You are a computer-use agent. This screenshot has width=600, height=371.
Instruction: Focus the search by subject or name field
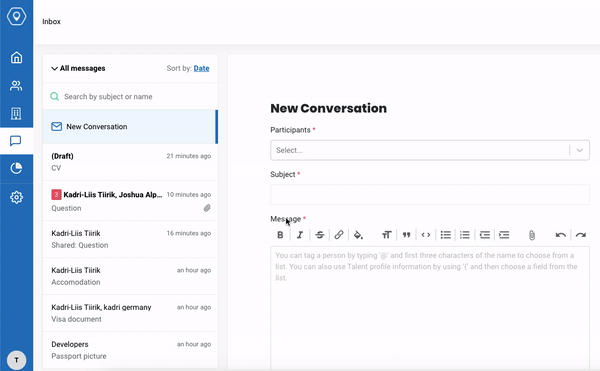tap(130, 96)
